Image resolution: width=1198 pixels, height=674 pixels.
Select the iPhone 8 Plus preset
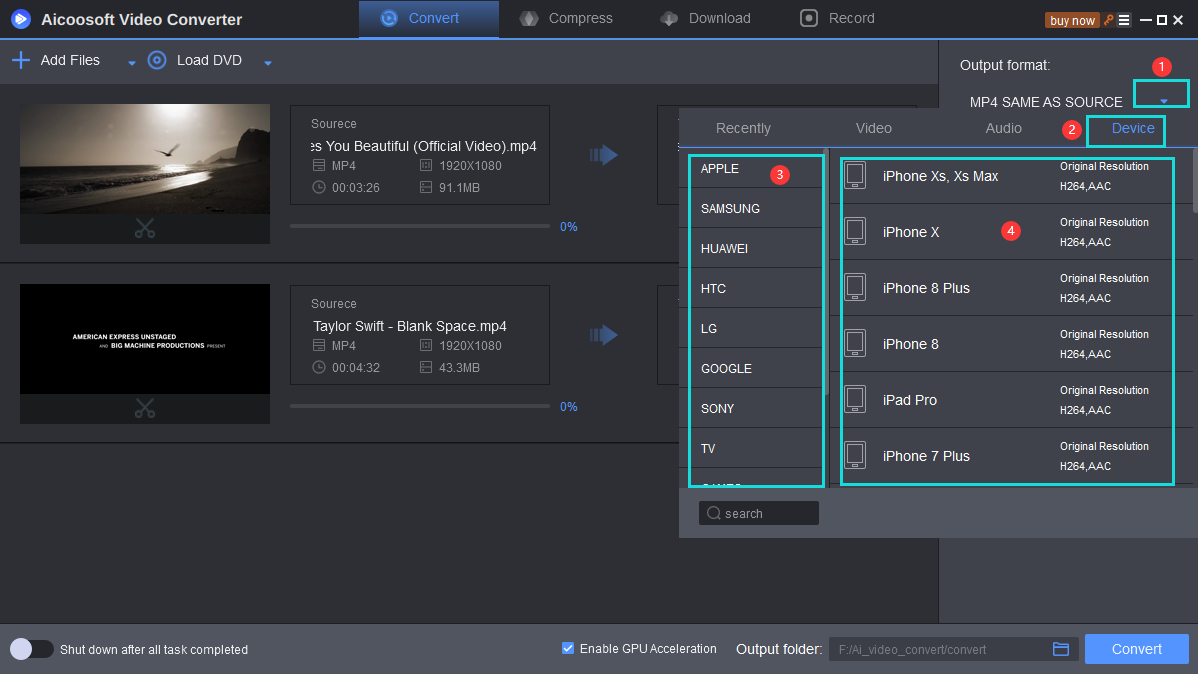pyautogui.click(x=1011, y=287)
